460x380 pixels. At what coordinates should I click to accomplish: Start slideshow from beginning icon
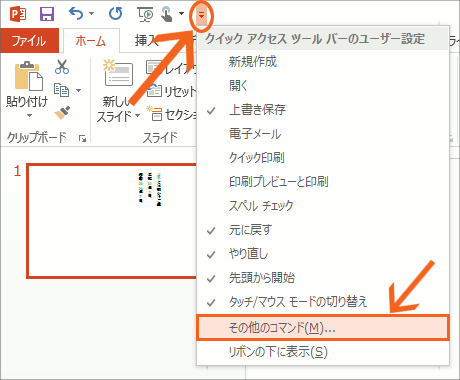point(145,14)
